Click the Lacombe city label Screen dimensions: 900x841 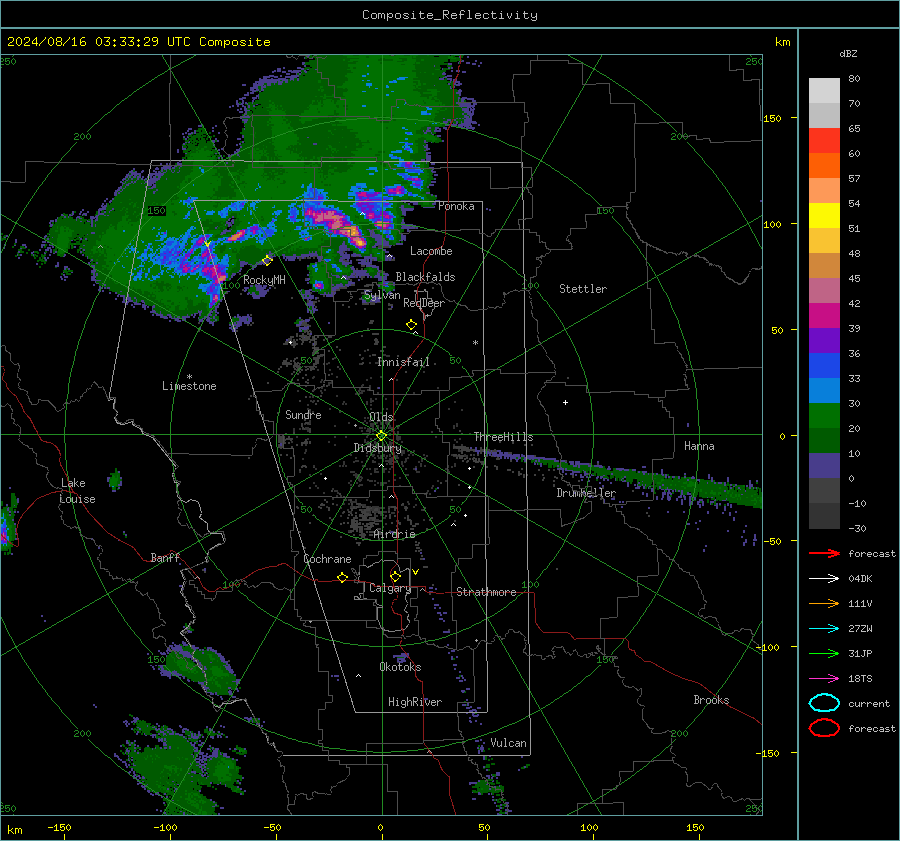431,251
